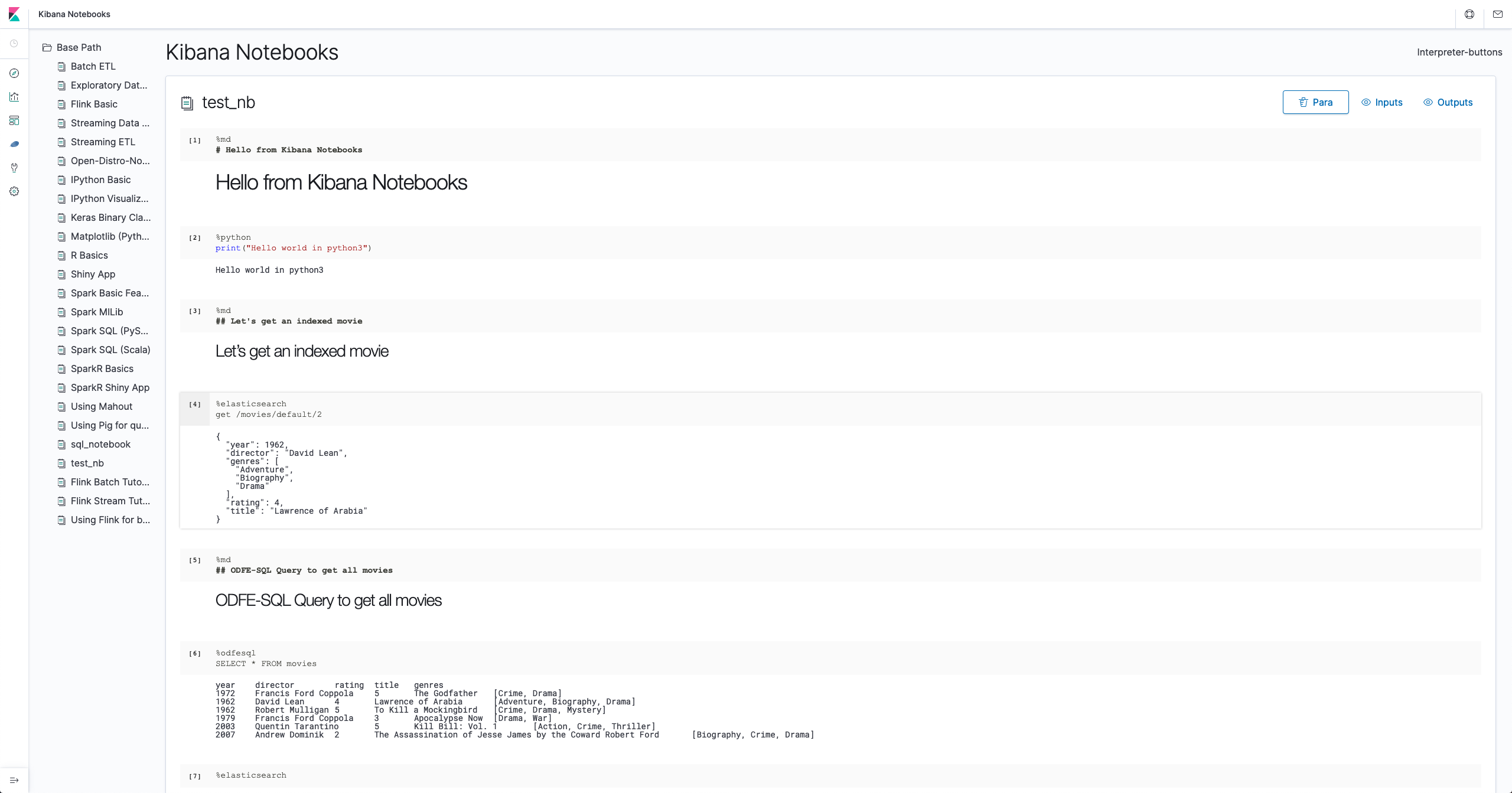1512x793 pixels.
Task: Click "Let's get an indexed movie" heading
Action: pos(302,351)
